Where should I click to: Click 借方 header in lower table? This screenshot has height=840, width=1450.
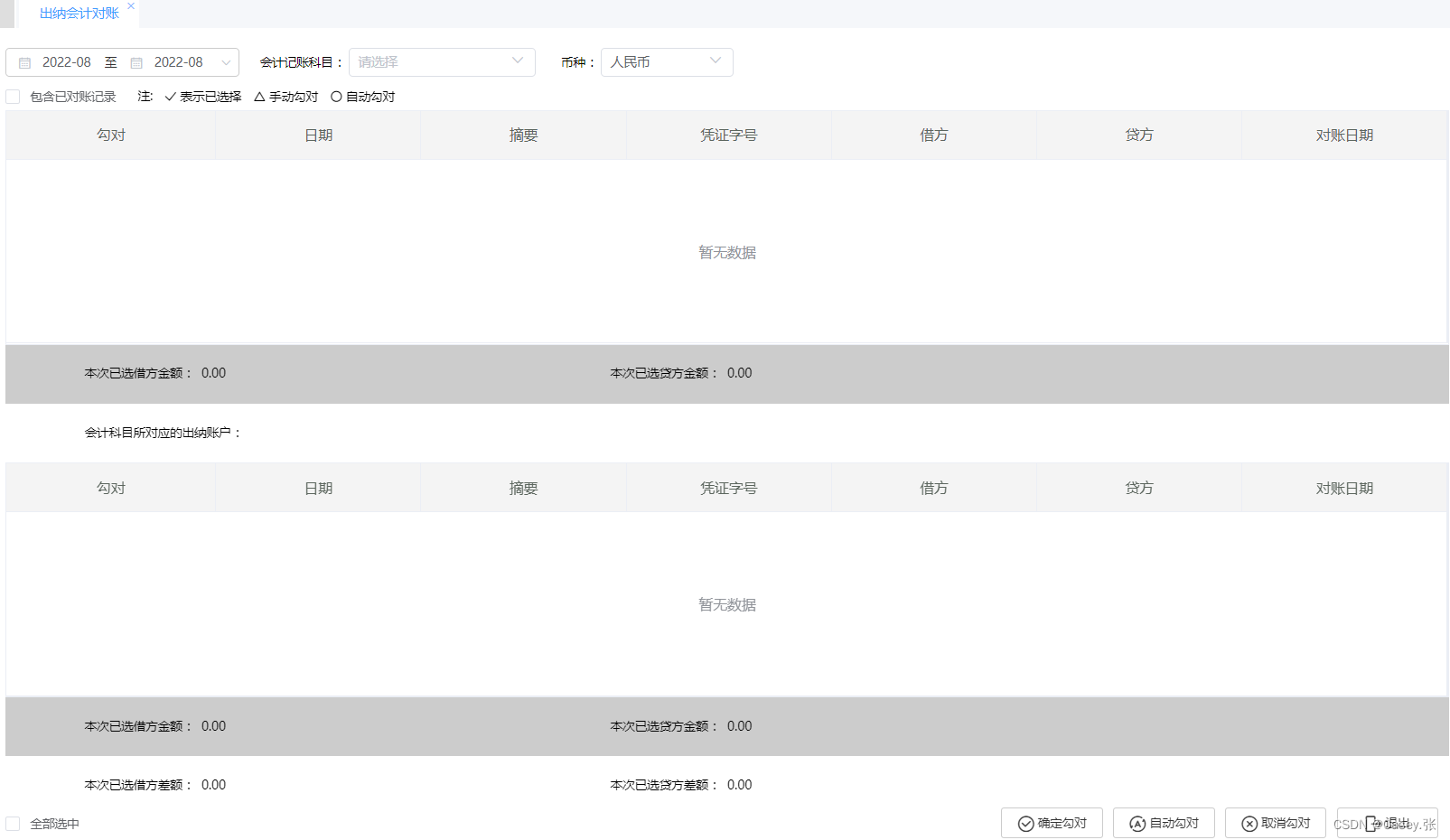933,488
